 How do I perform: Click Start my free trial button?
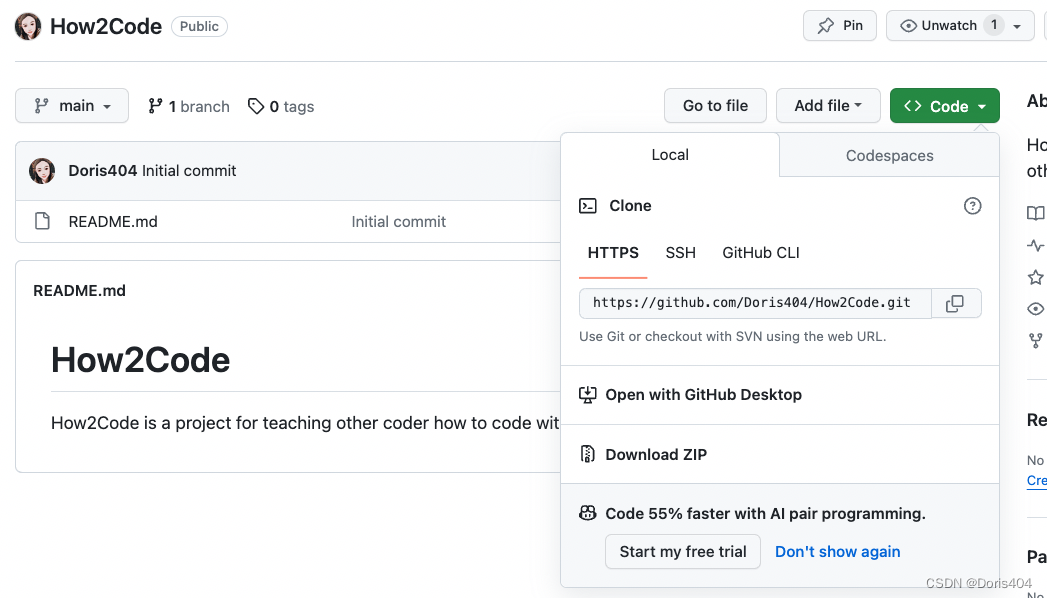click(x=682, y=551)
